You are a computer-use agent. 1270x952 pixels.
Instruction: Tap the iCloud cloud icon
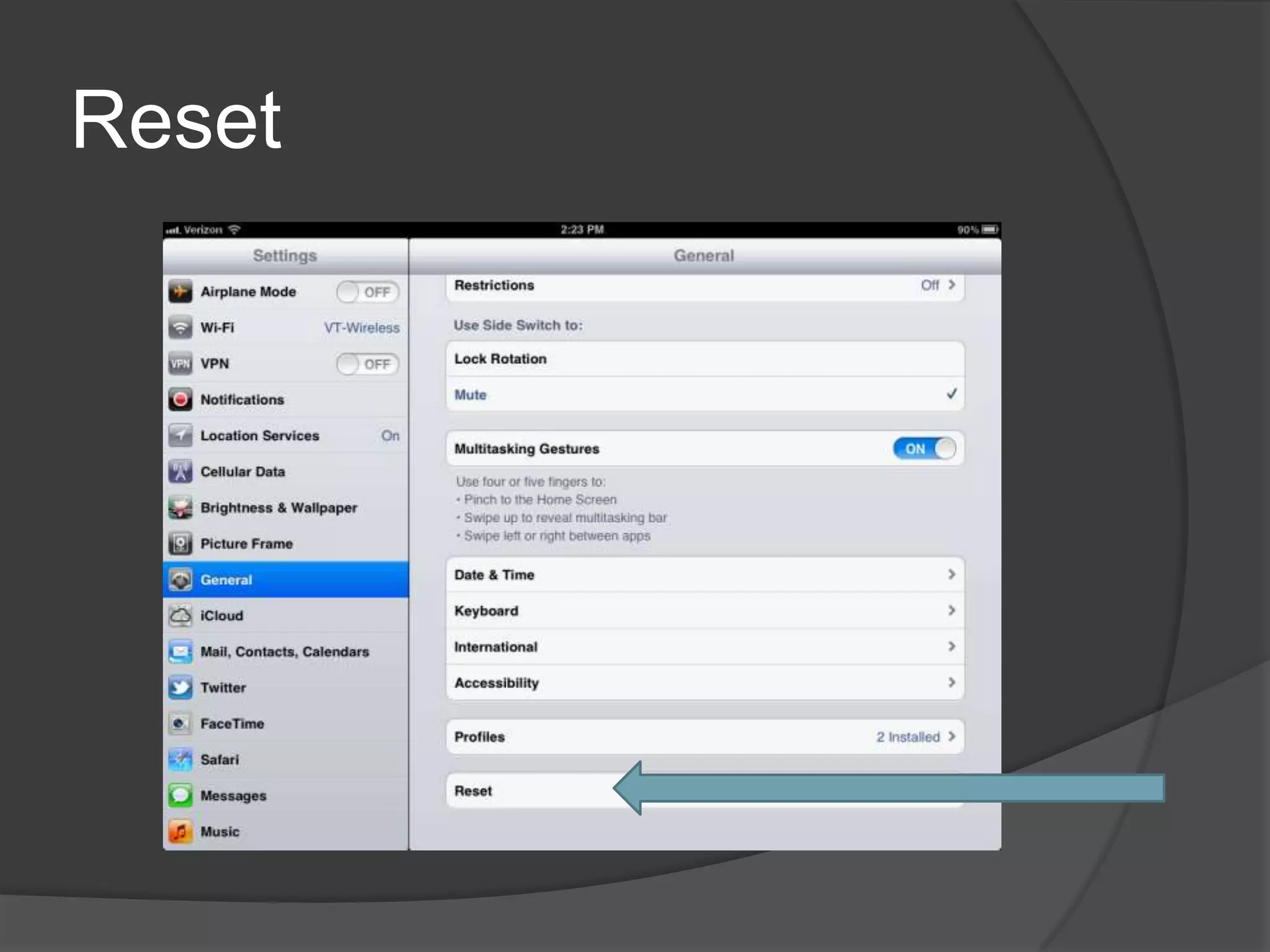[180, 615]
